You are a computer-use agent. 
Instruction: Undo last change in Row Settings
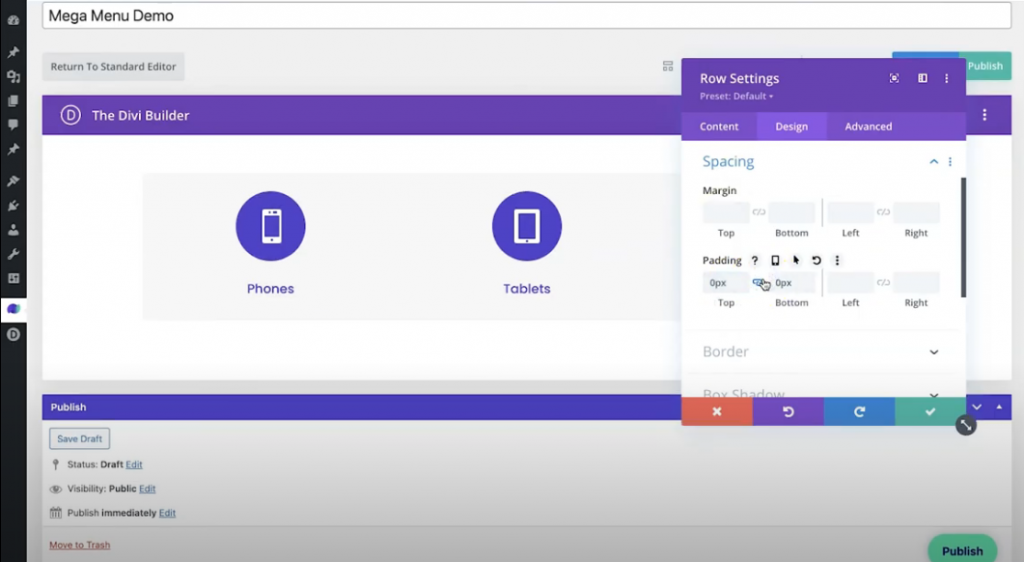(788, 411)
